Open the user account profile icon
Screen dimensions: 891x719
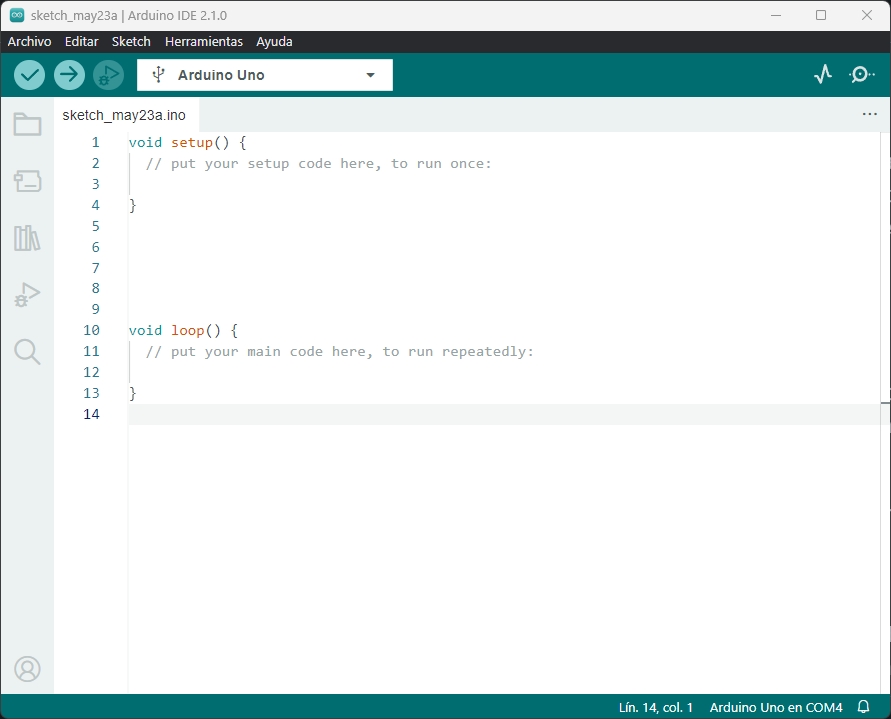pyautogui.click(x=27, y=669)
